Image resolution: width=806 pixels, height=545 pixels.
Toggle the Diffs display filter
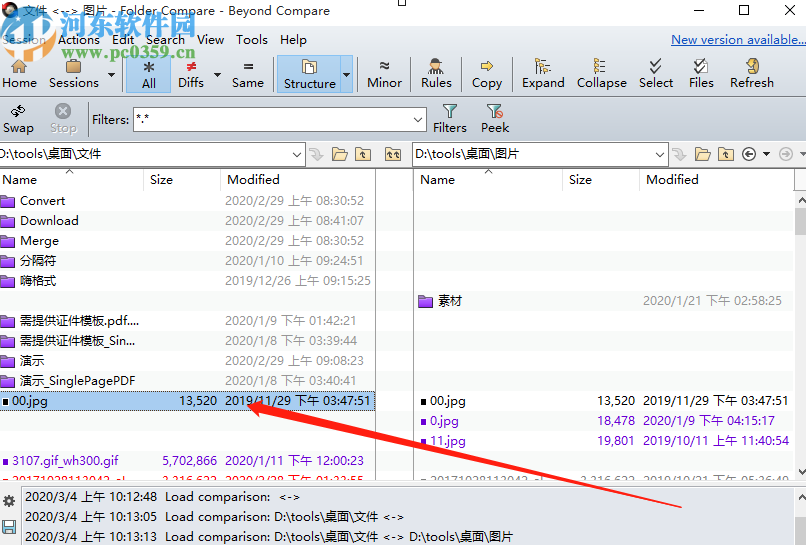click(x=191, y=74)
